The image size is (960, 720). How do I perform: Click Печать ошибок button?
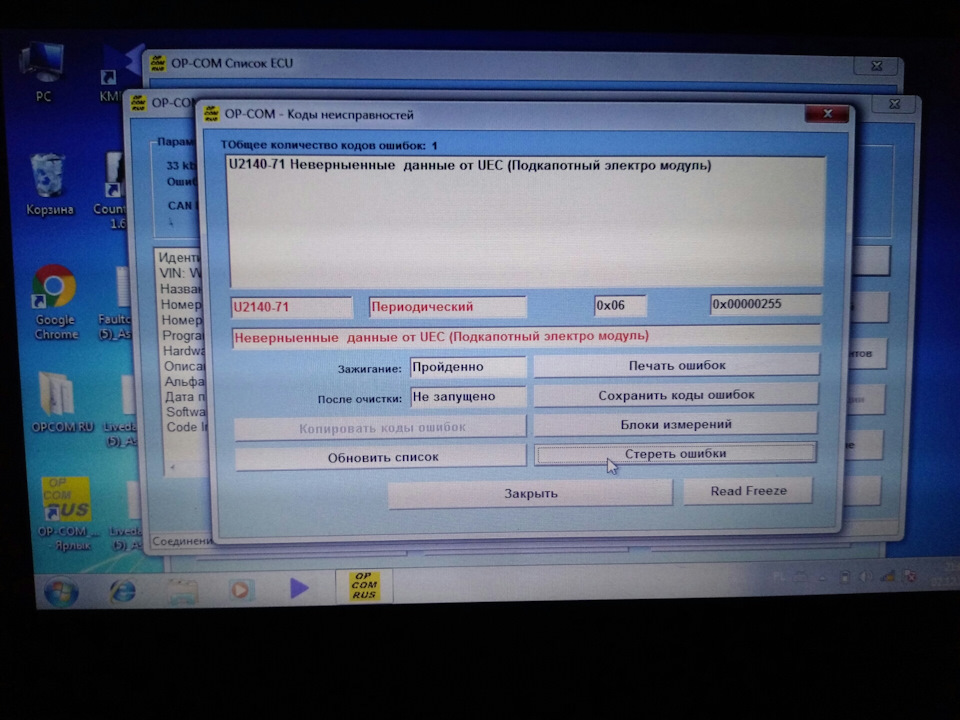(x=677, y=366)
